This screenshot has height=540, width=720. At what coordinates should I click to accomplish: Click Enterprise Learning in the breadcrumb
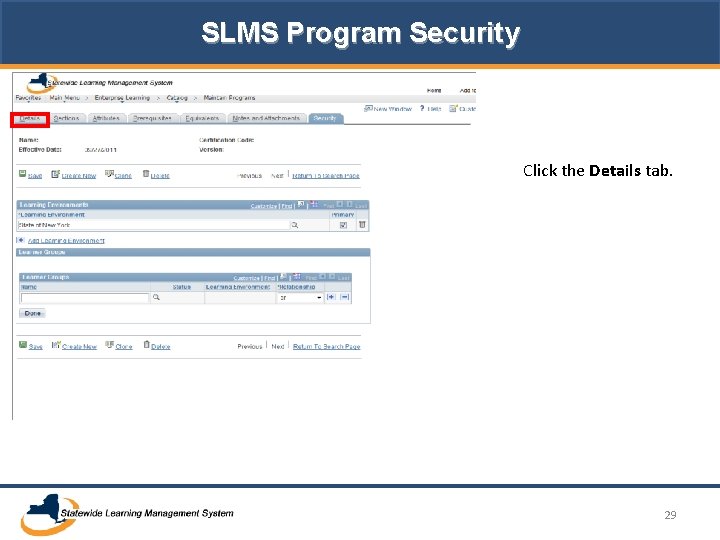[x=122, y=98]
